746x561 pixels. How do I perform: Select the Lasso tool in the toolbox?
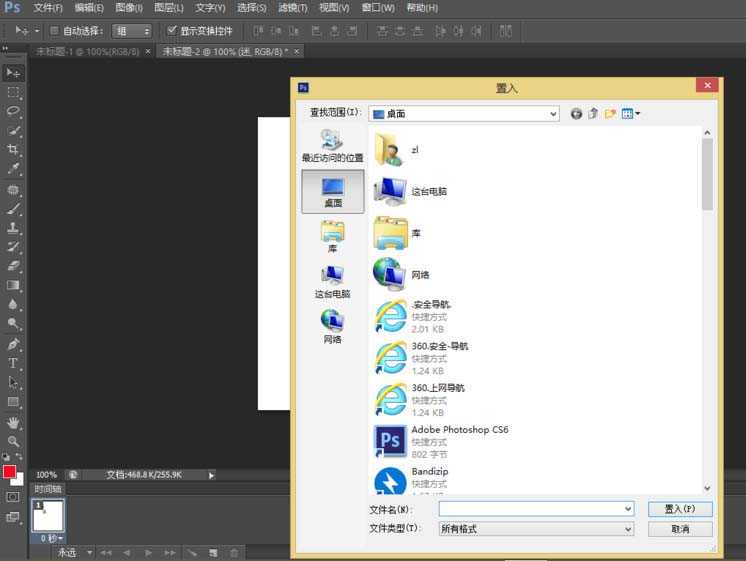pos(13,111)
